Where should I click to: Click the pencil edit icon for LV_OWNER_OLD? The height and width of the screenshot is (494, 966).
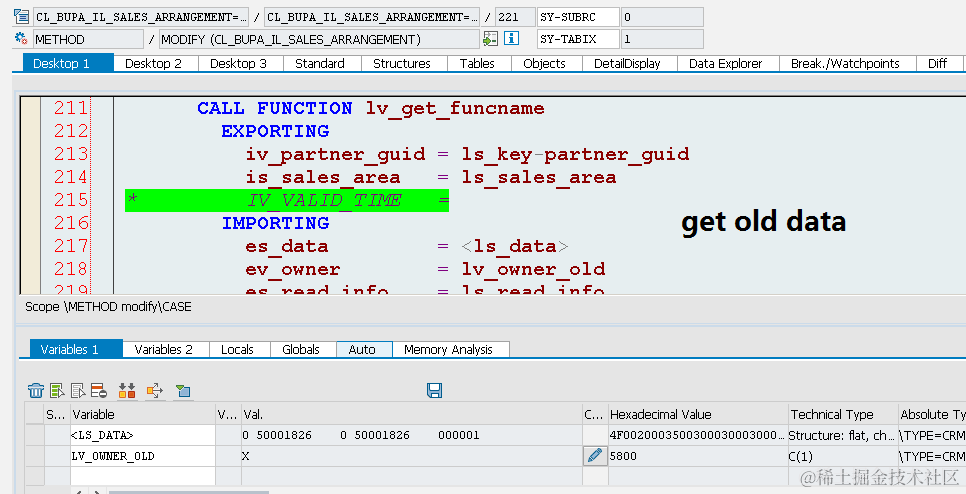(x=595, y=456)
